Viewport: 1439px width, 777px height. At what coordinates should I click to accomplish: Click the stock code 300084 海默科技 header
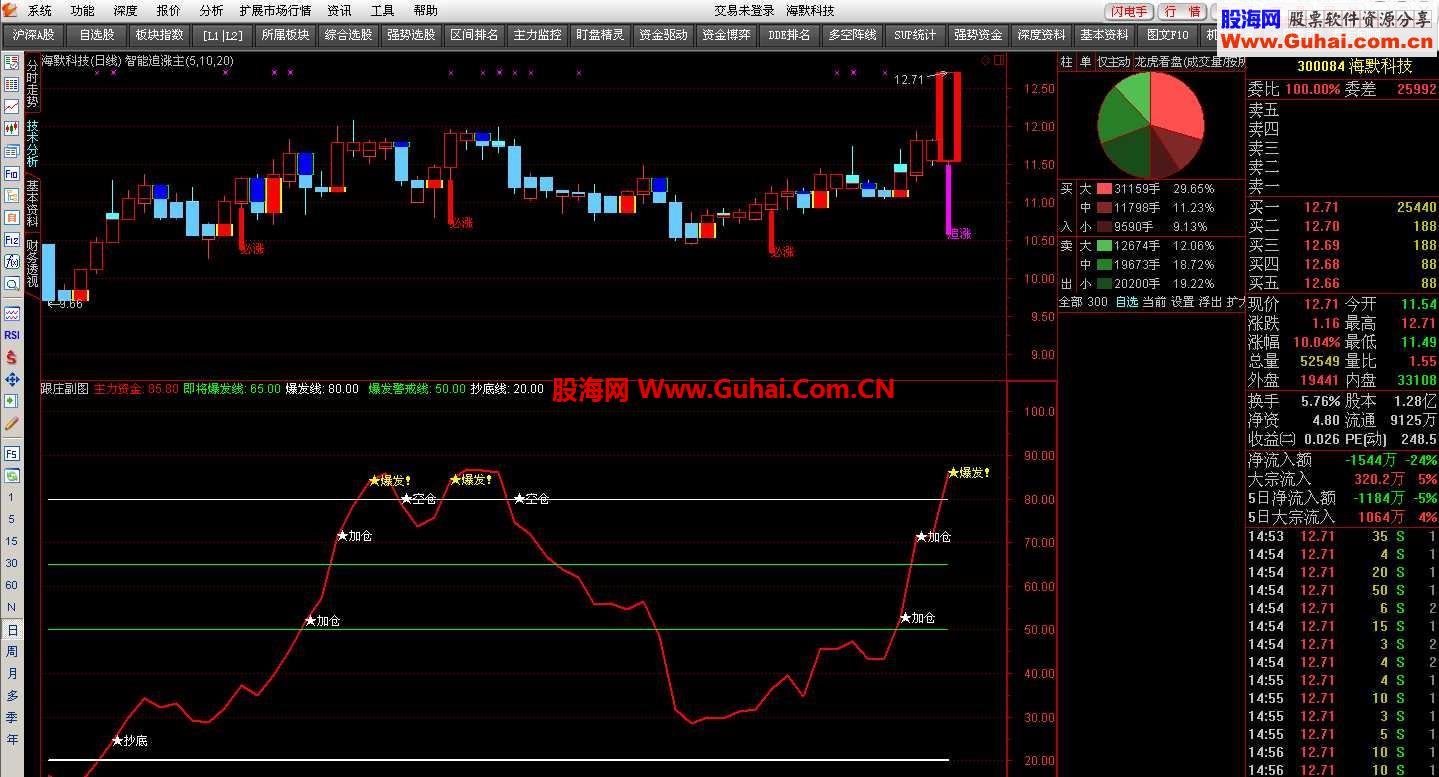(x=1354, y=66)
